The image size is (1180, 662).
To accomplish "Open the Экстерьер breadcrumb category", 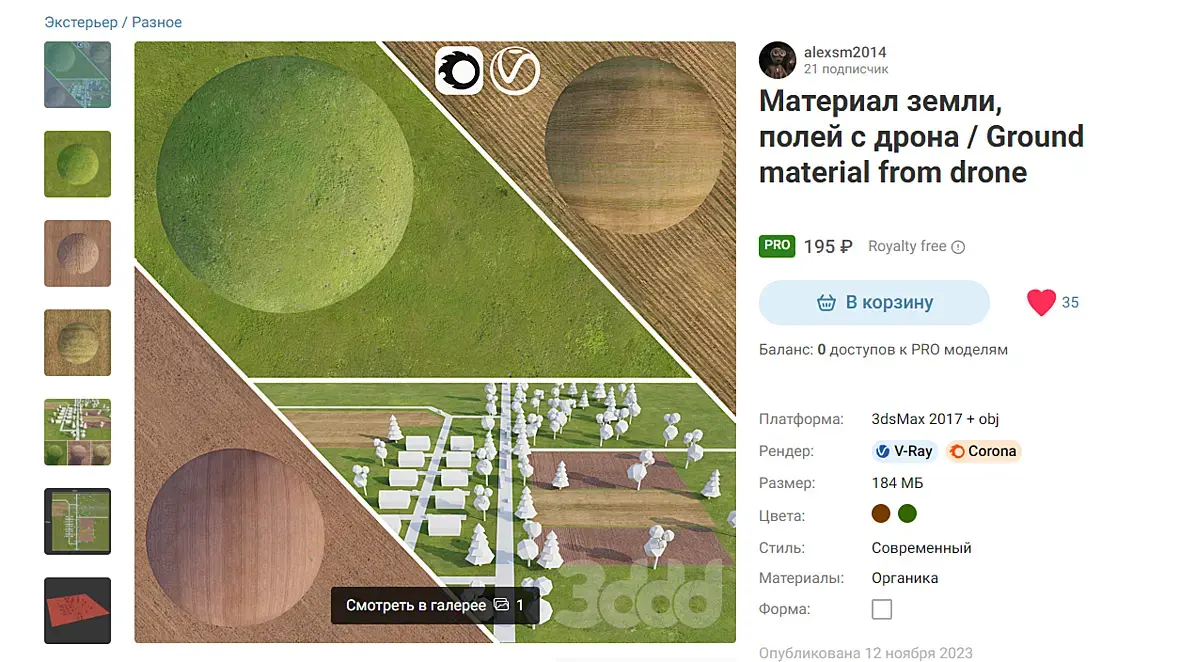I will (x=81, y=22).
